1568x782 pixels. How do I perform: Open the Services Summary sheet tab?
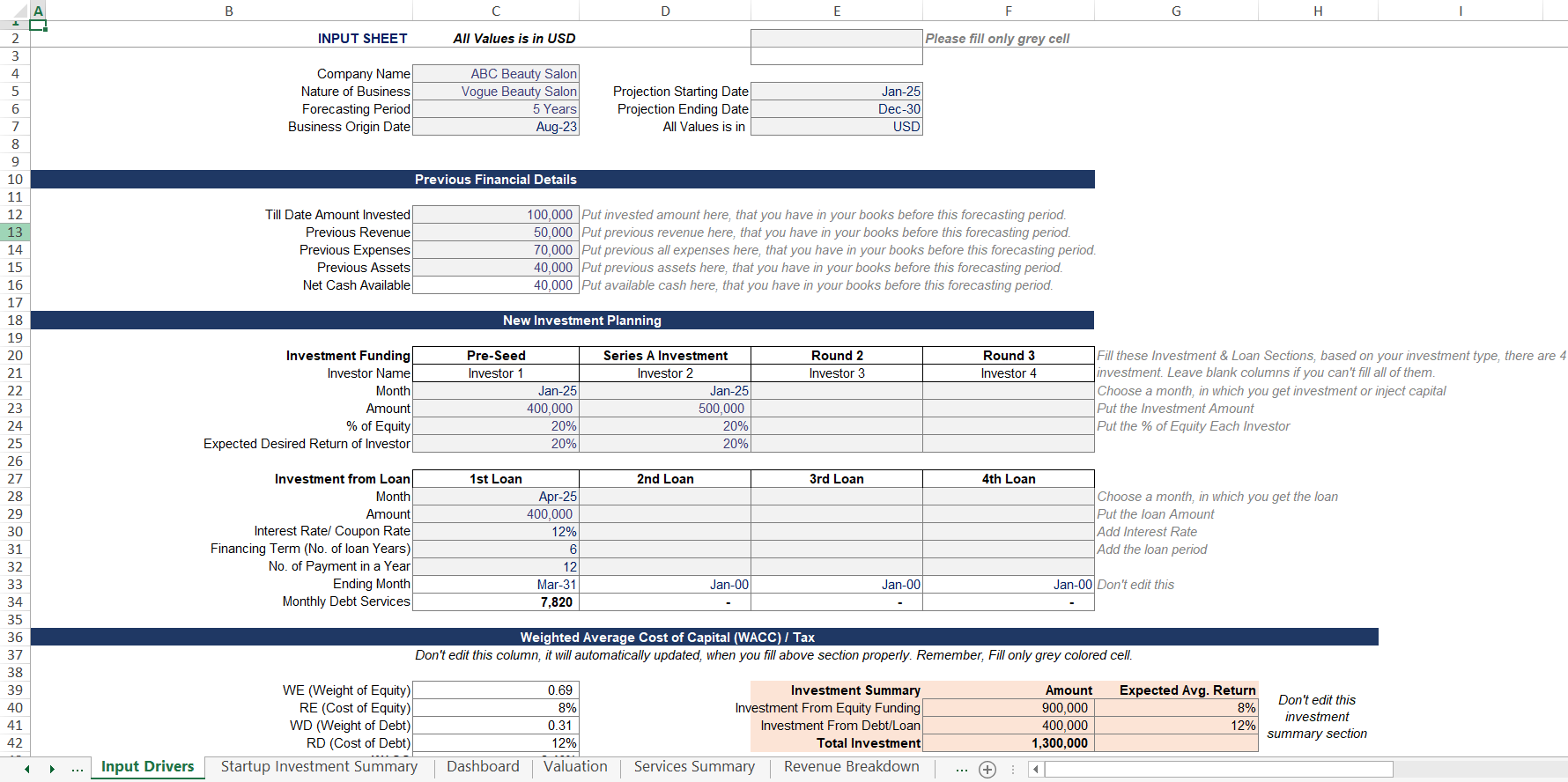694,767
